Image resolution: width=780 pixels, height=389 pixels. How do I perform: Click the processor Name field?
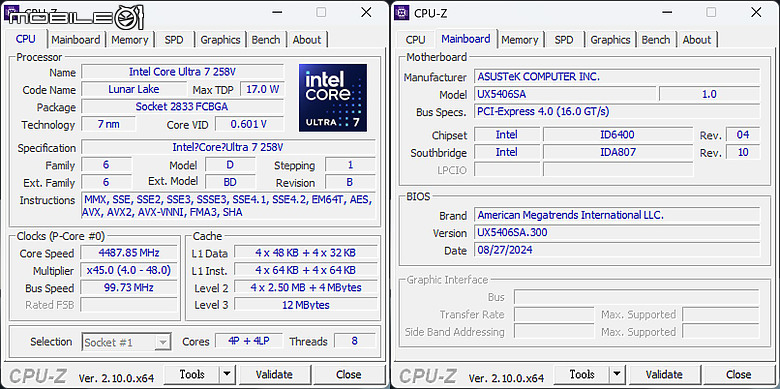(x=183, y=72)
